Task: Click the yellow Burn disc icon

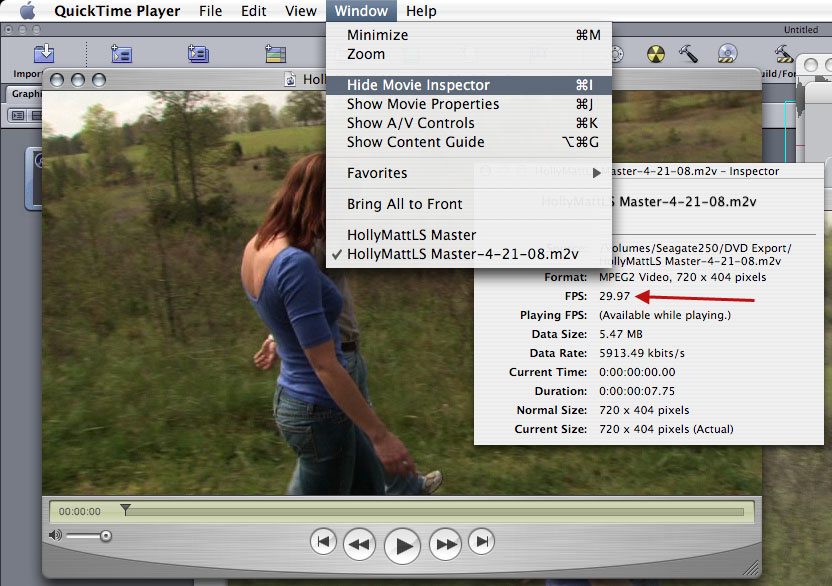Action: (656, 54)
